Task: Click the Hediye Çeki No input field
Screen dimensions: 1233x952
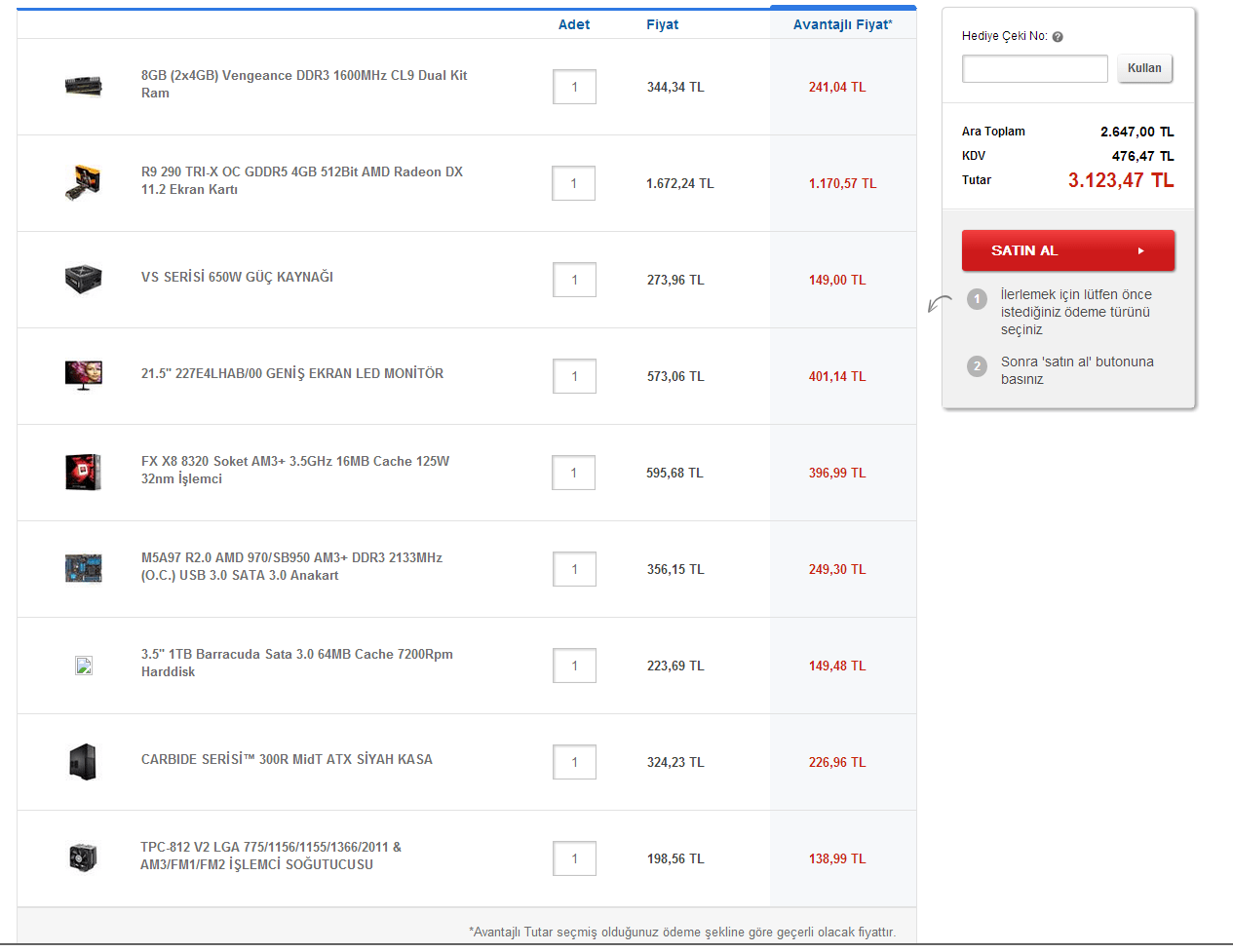Action: tap(1035, 68)
